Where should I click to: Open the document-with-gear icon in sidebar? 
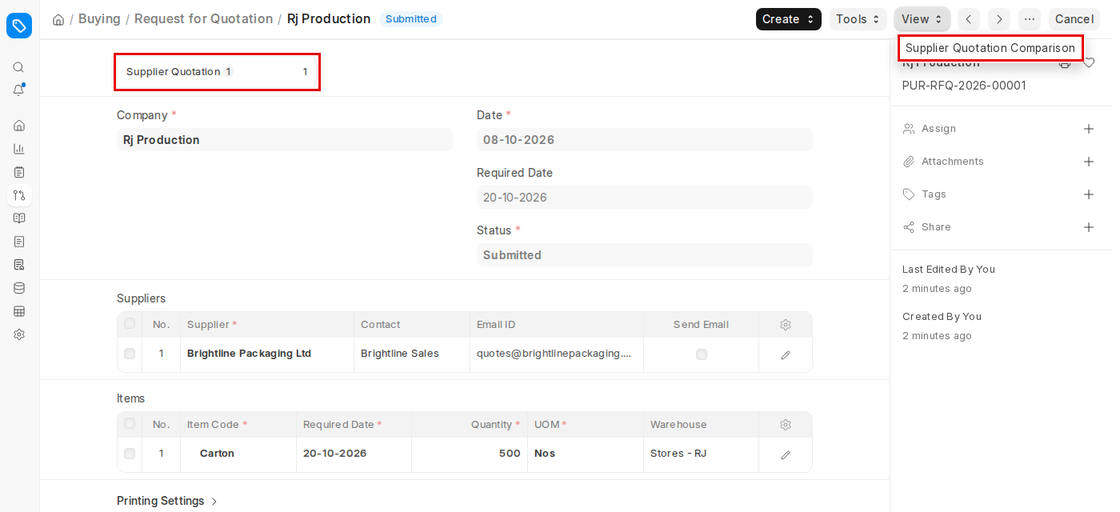[19, 265]
